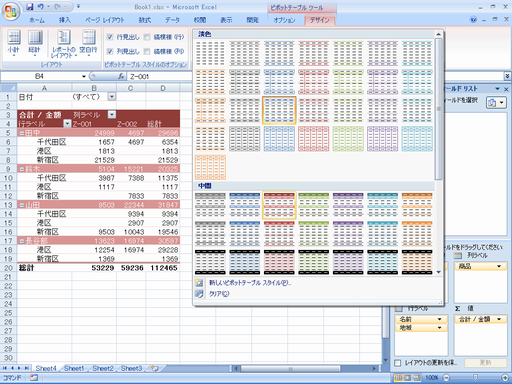Uncheck the 行見出し row headers checkbox

[x=110, y=37]
